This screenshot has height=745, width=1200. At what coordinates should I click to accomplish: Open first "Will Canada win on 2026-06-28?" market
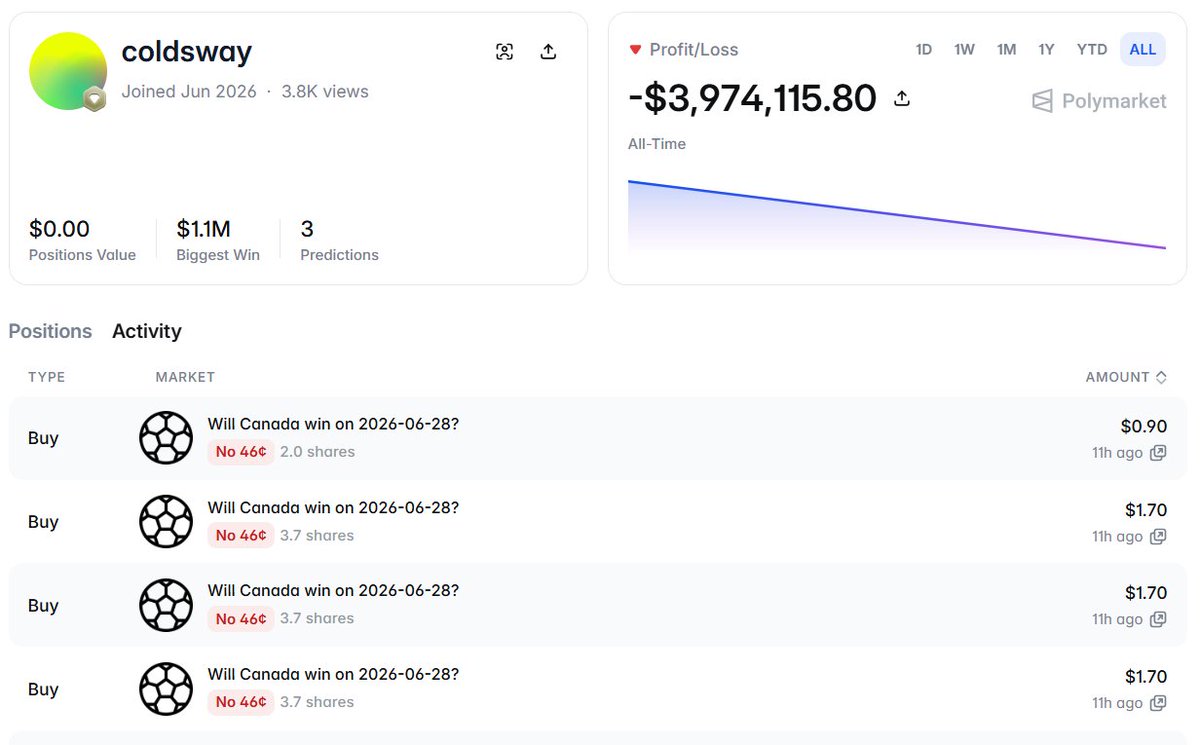(x=333, y=424)
